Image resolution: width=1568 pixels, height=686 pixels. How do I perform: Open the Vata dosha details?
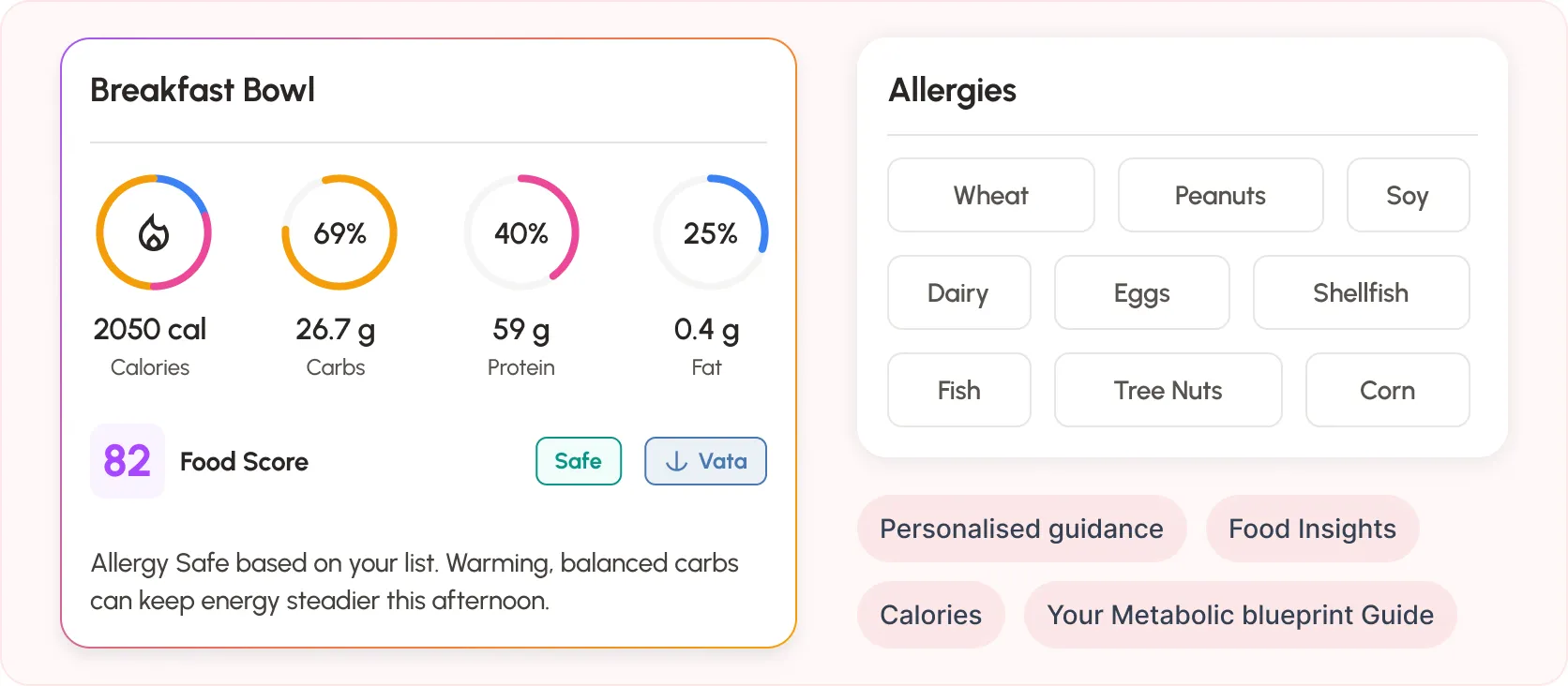[705, 461]
